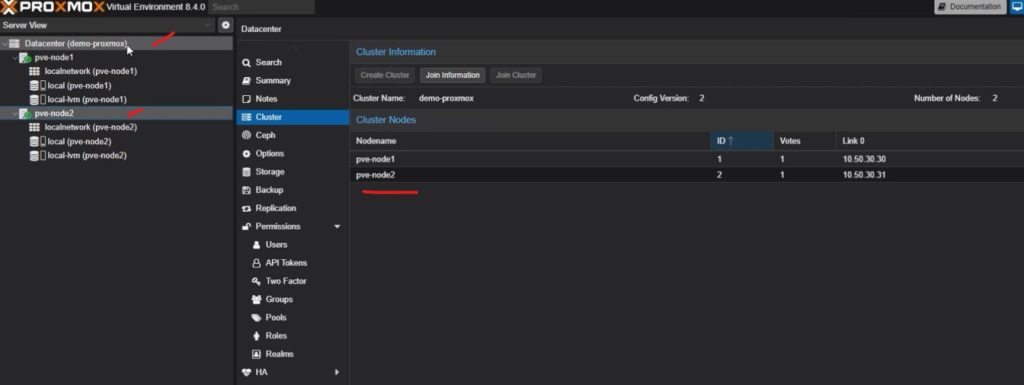Select local (pve-node2) storage
This screenshot has width=1024, height=385.
click(x=79, y=142)
